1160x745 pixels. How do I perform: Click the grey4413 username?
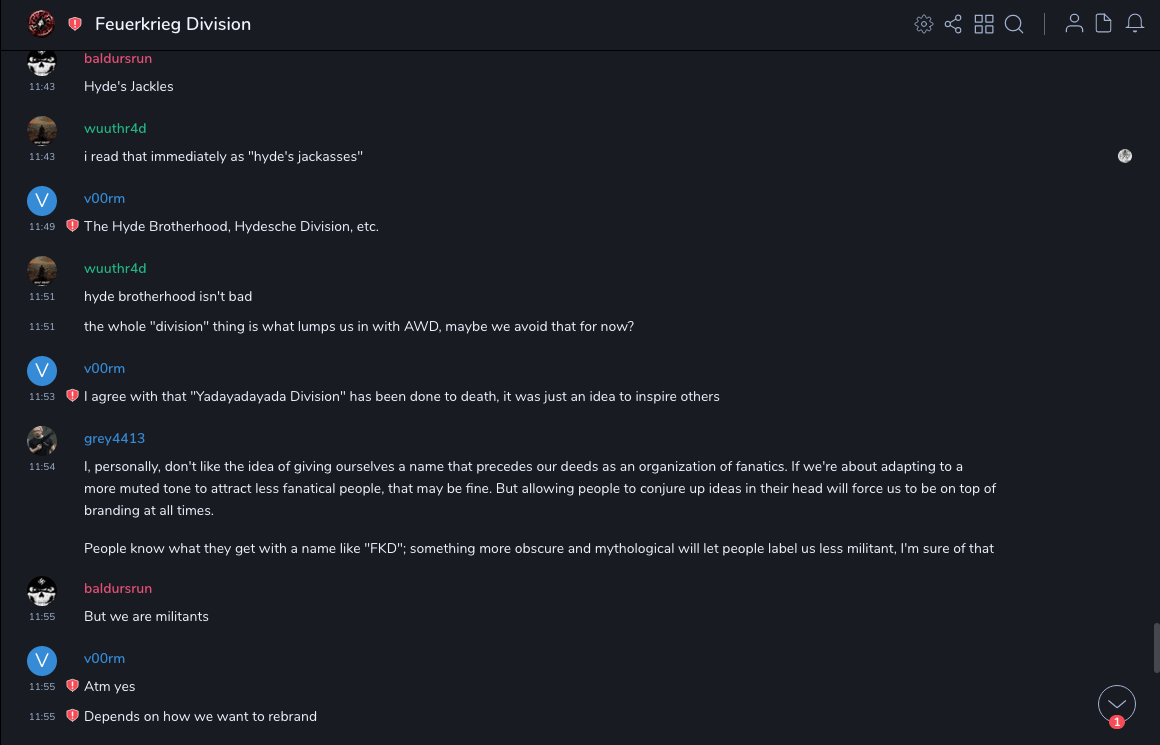point(114,439)
